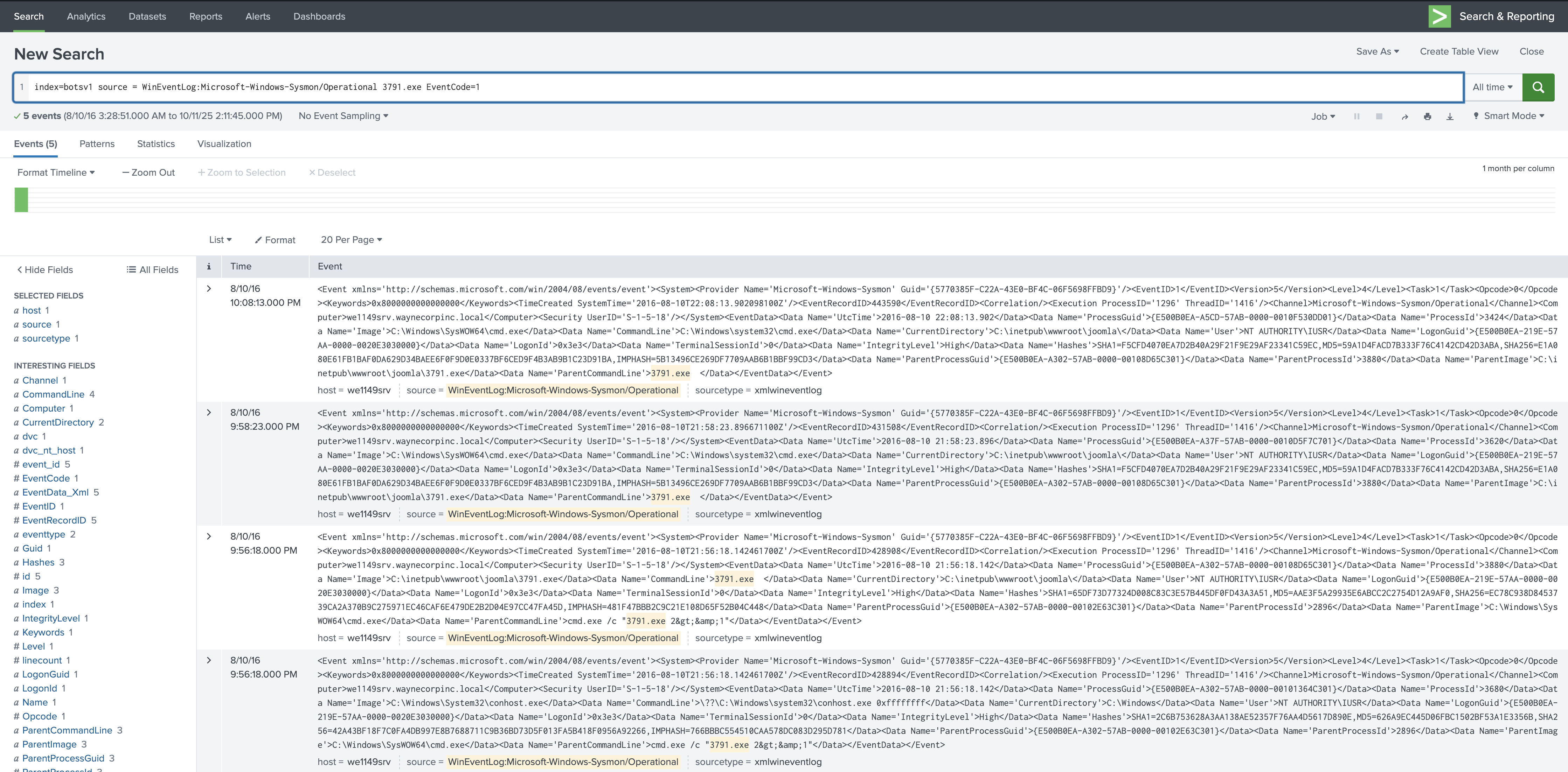
Task: Open the All Fields list
Action: click(x=152, y=269)
